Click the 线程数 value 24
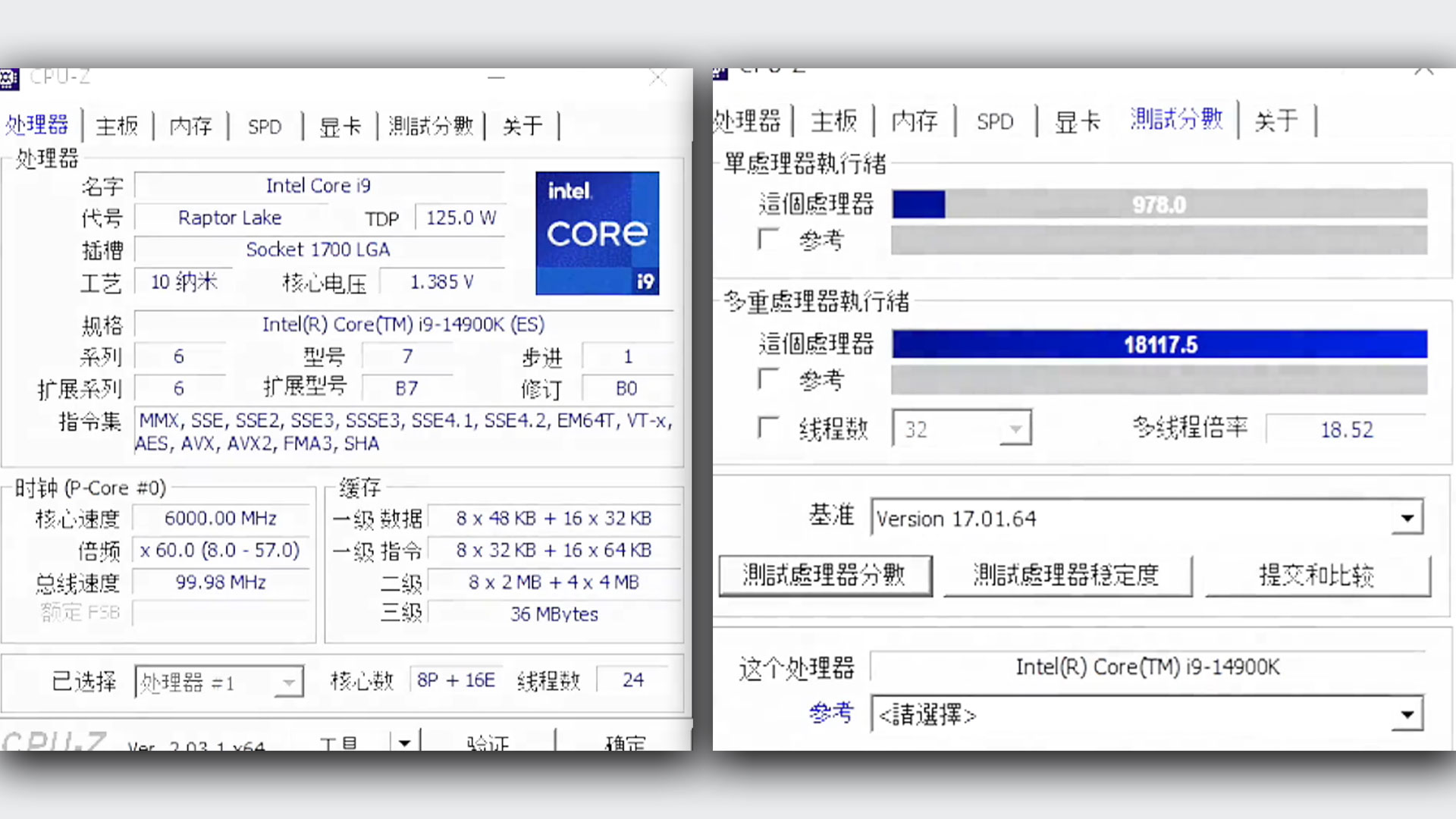Image resolution: width=1456 pixels, height=819 pixels. tap(632, 679)
